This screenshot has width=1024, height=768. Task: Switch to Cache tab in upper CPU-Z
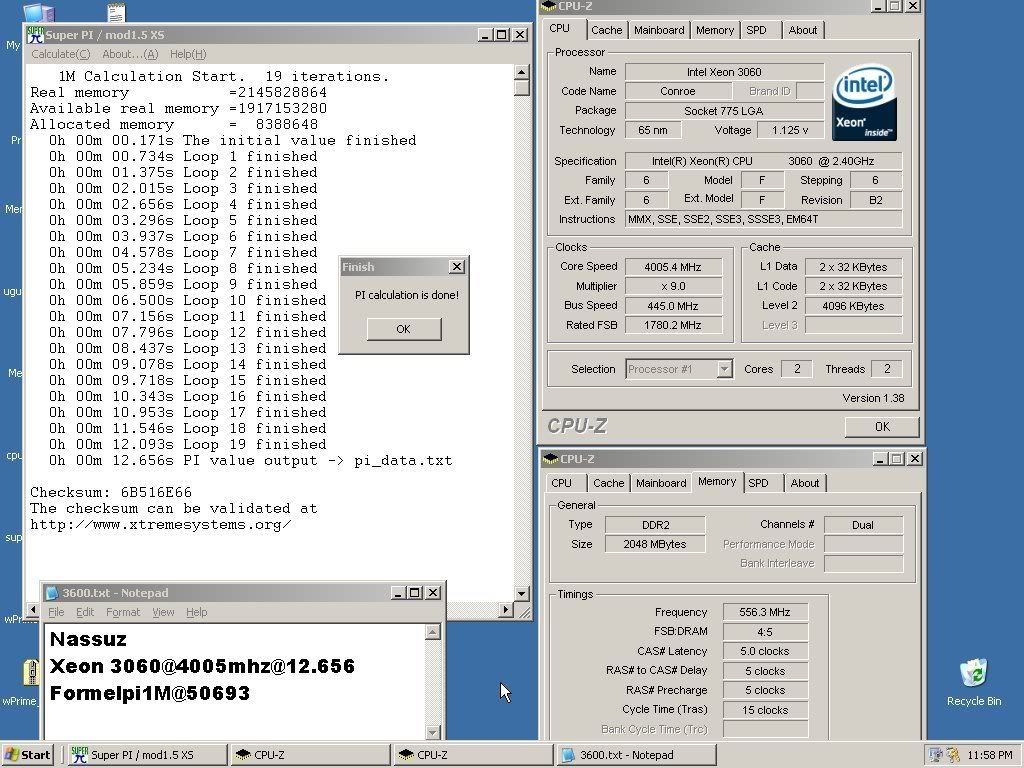(x=607, y=30)
